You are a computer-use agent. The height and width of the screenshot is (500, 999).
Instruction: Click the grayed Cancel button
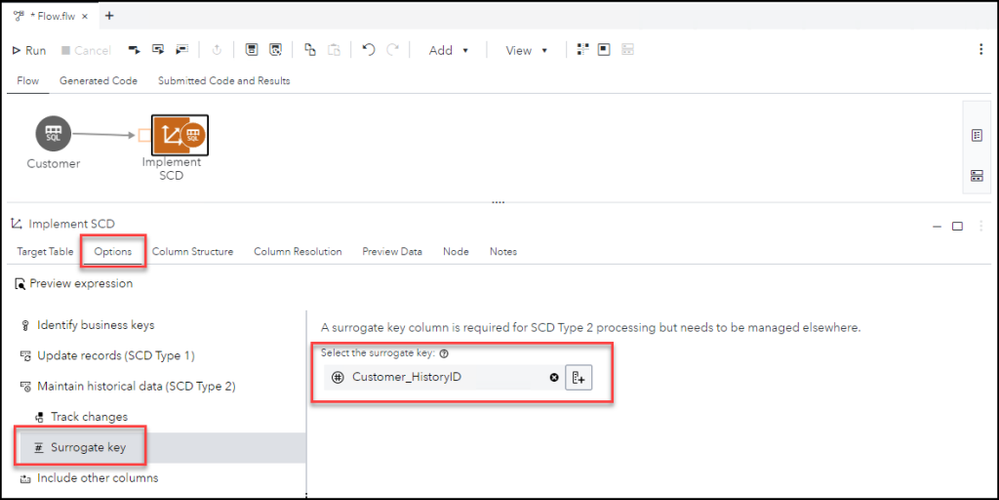tap(86, 50)
